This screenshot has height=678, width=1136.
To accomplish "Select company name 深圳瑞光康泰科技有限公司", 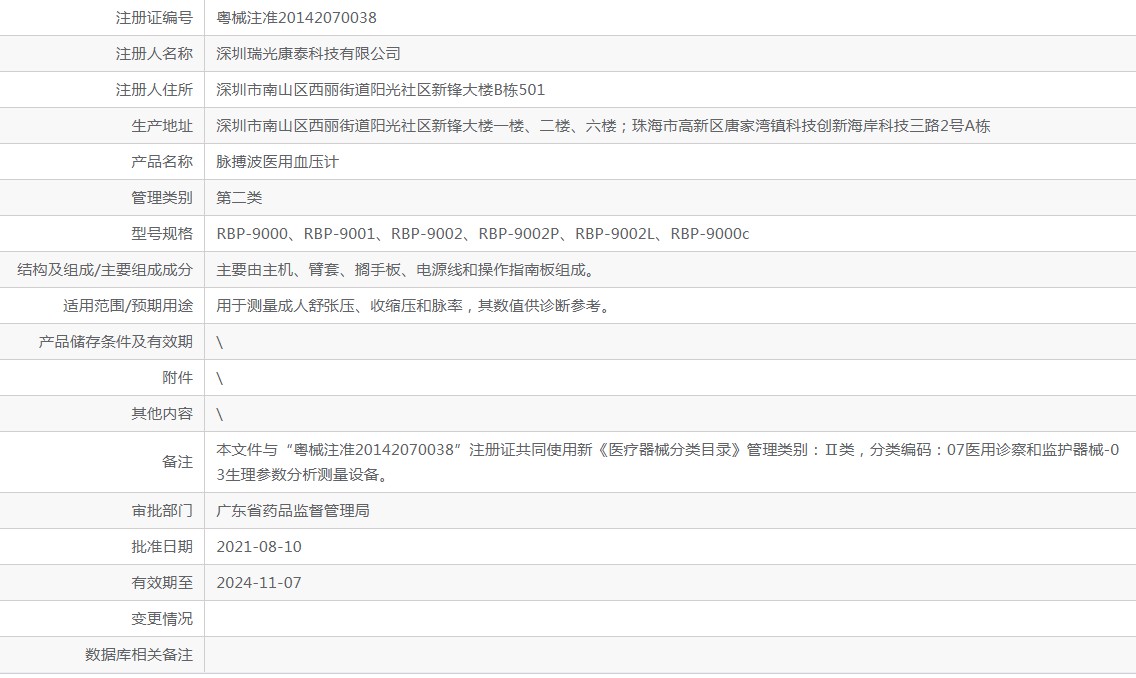I will tap(308, 54).
